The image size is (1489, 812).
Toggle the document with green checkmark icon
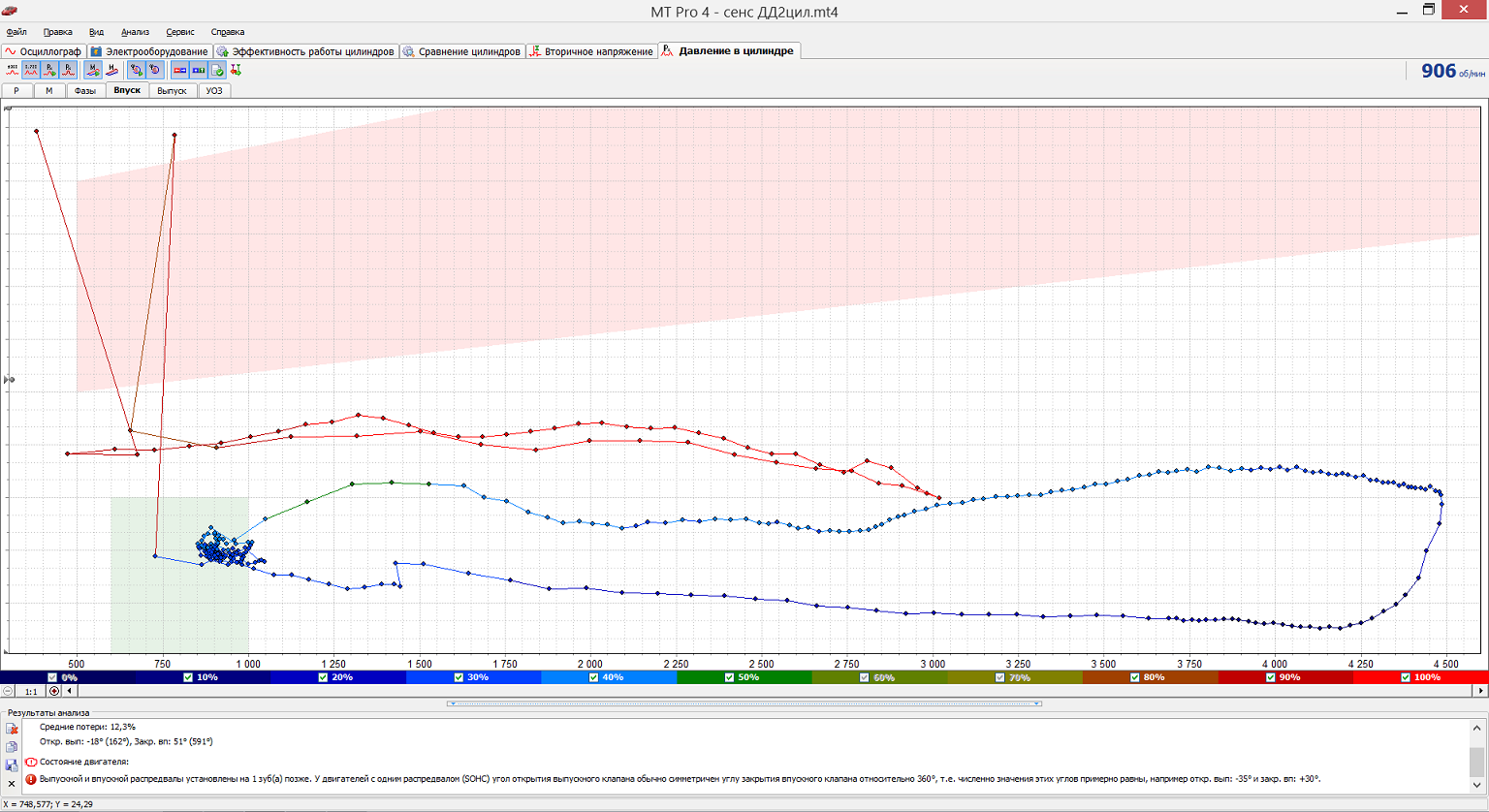point(217,70)
